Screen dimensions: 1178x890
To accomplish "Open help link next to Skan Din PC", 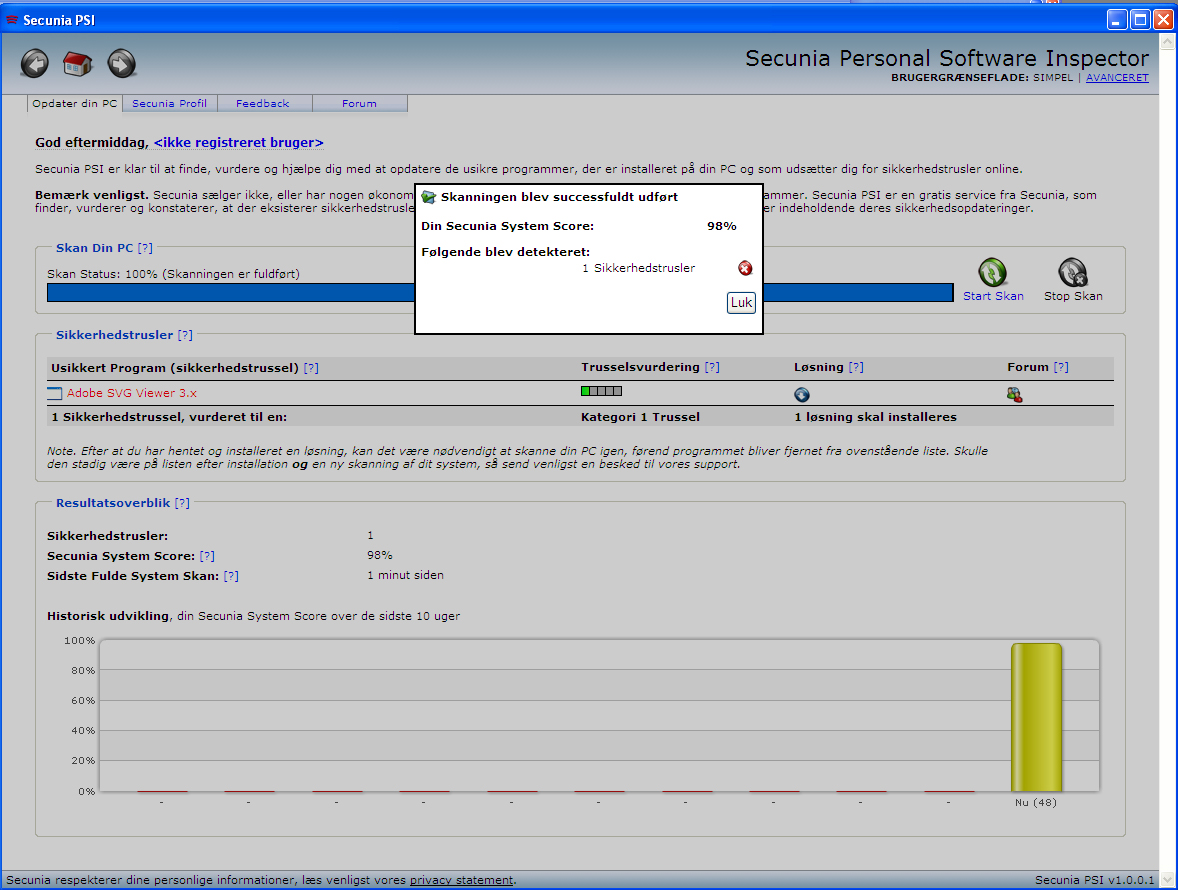I will click(x=145, y=247).
